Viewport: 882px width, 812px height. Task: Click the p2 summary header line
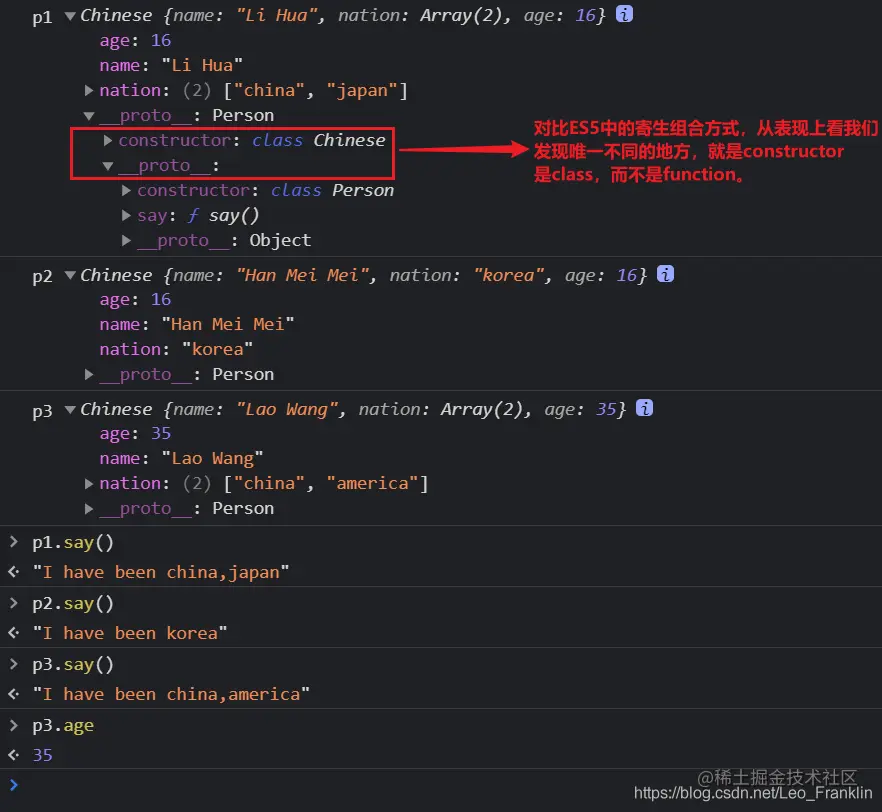point(363,275)
